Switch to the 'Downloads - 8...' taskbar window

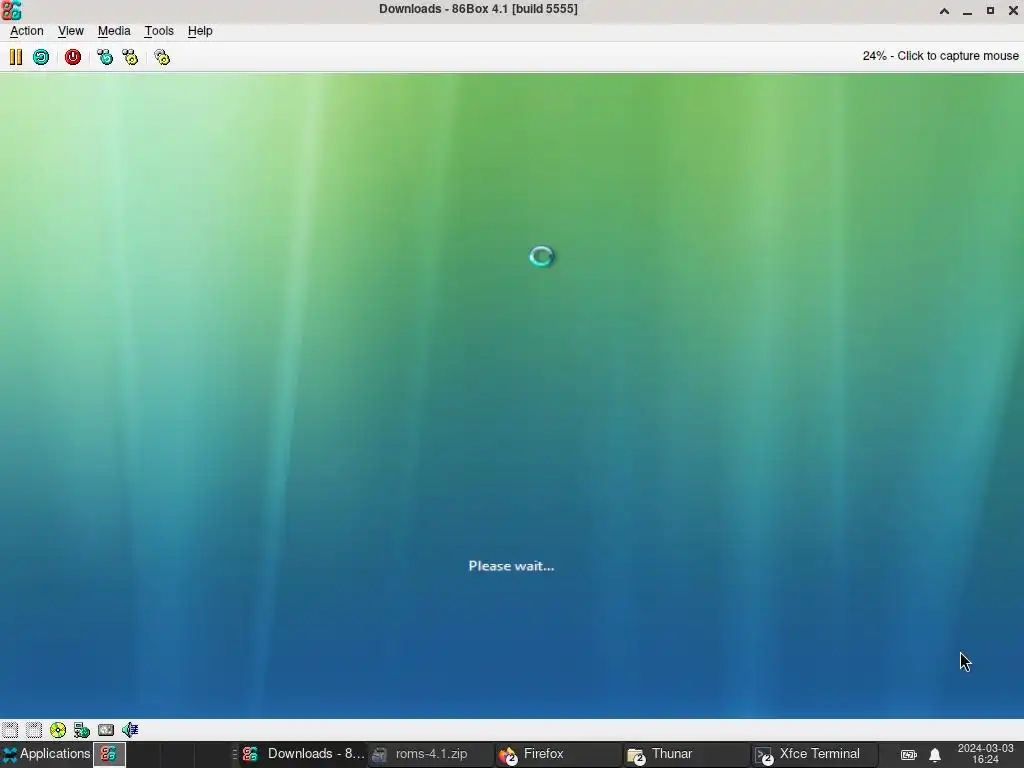coord(303,754)
